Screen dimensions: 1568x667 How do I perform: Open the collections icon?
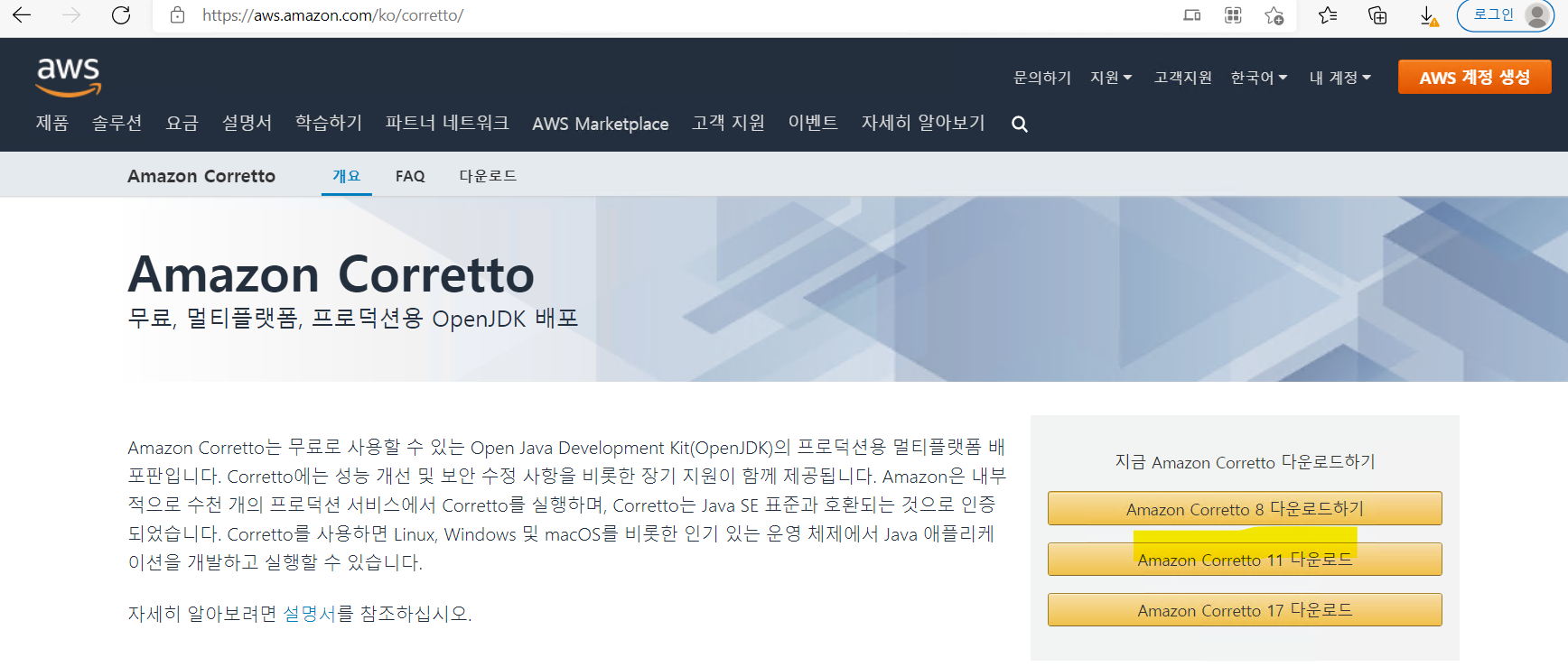(x=1377, y=15)
